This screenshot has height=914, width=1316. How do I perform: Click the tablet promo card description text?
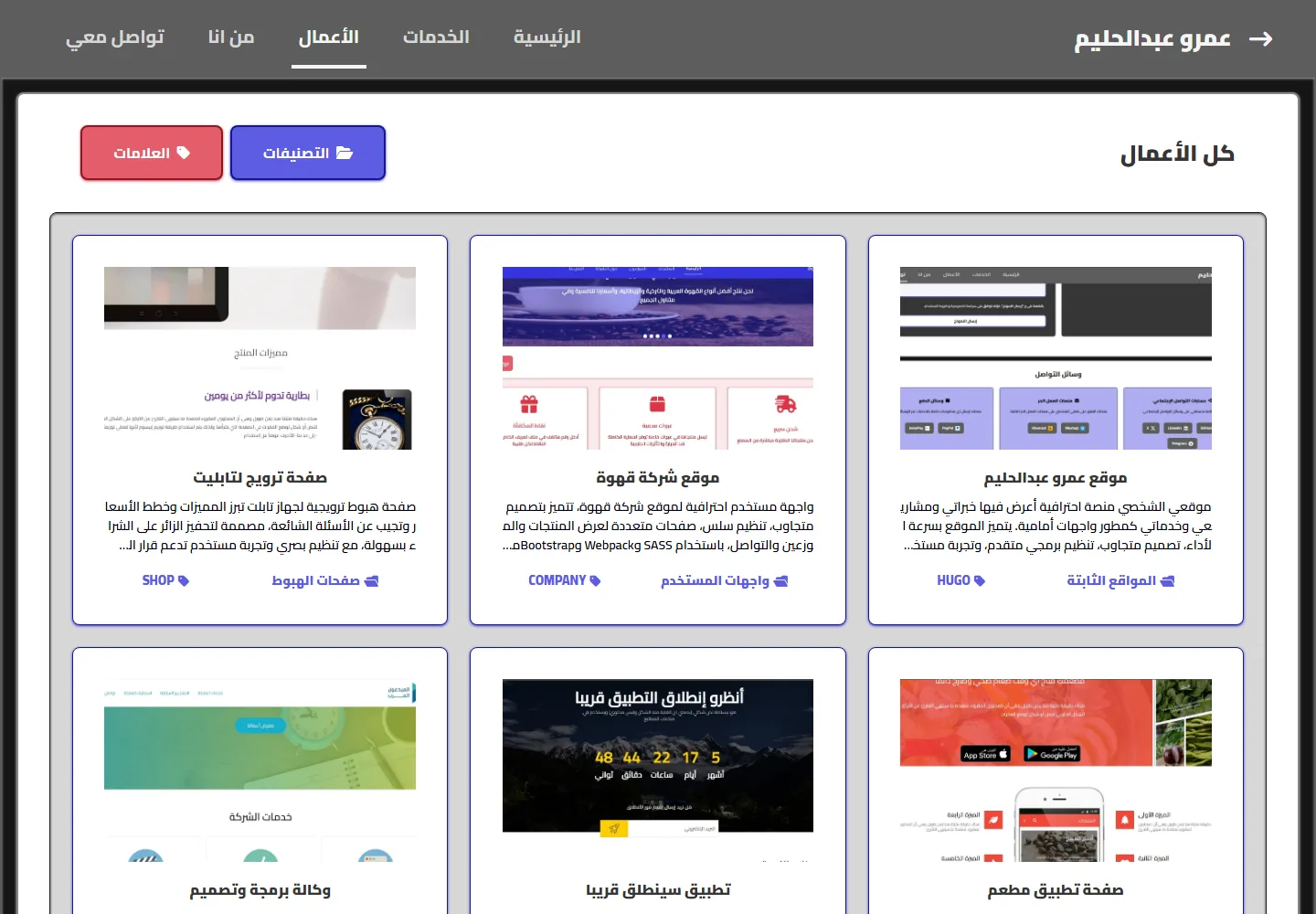click(x=260, y=526)
